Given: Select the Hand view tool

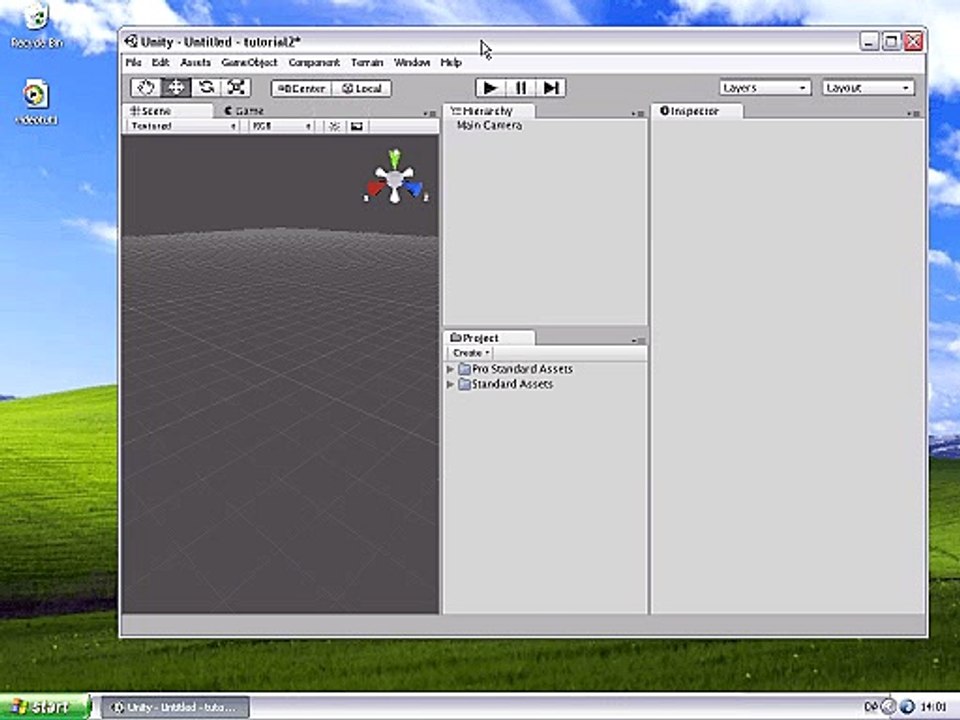Looking at the screenshot, I should pos(146,88).
